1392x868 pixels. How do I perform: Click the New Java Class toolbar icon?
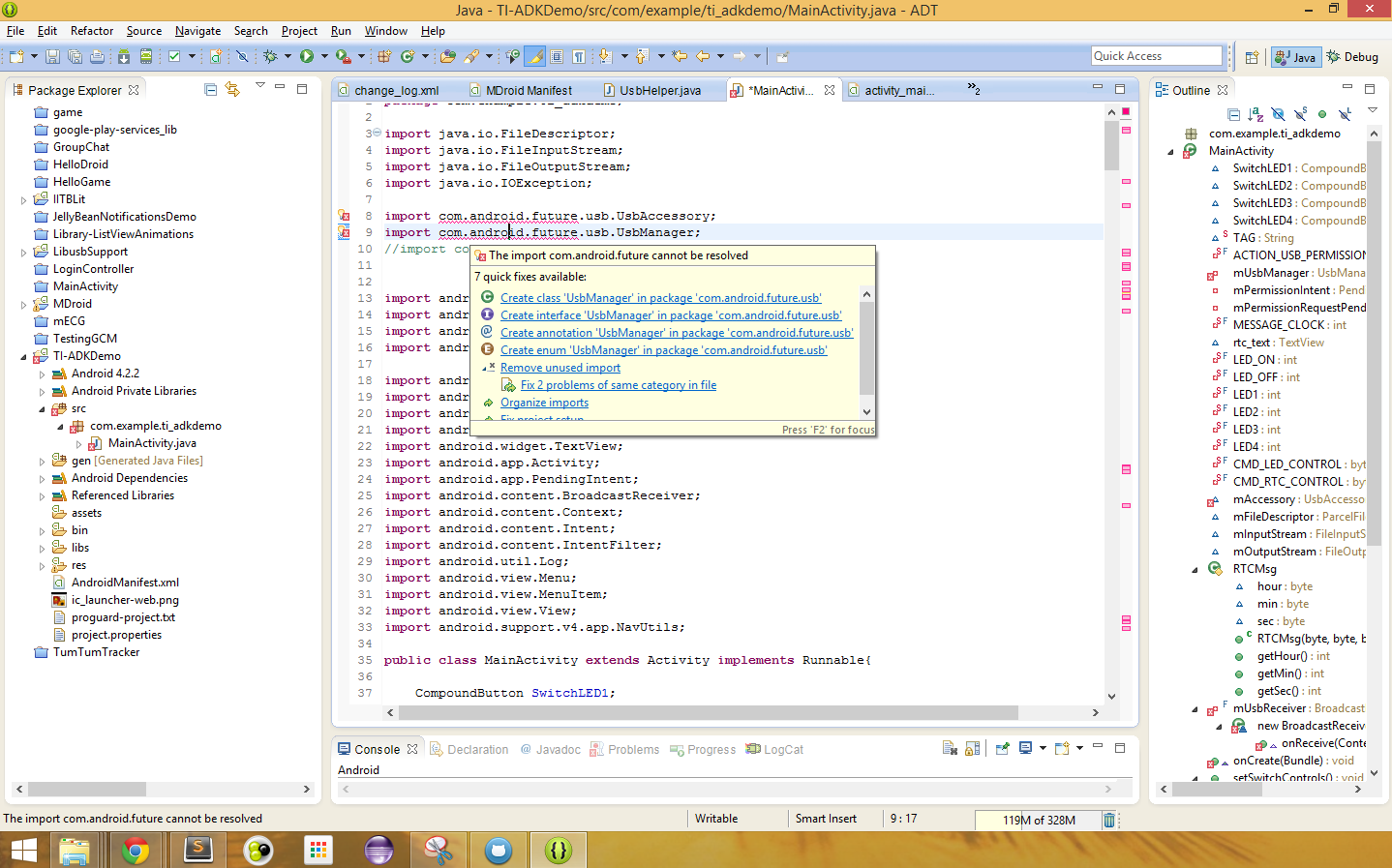click(x=407, y=56)
